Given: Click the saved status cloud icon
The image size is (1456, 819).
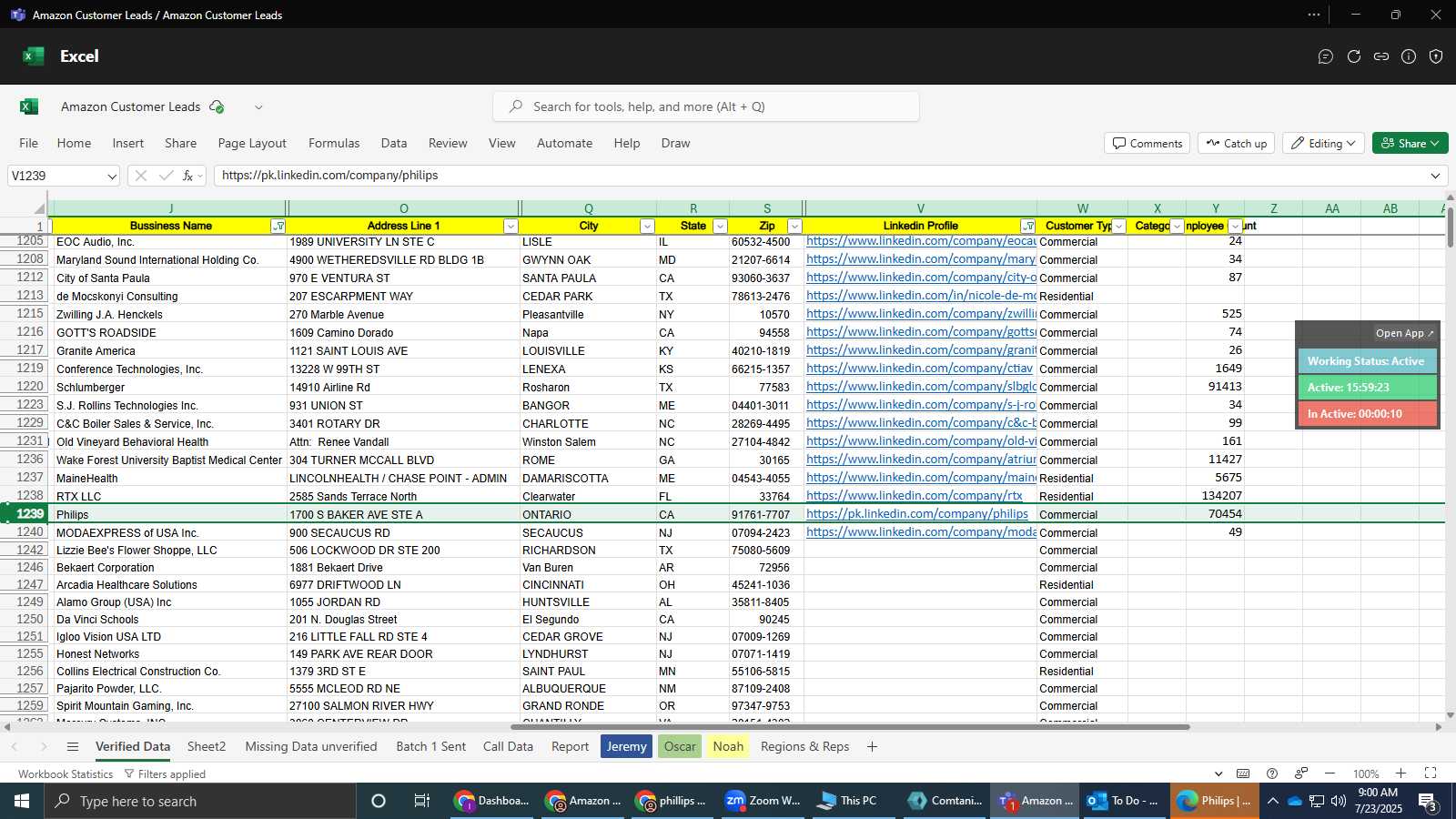Looking at the screenshot, I should pos(217,106).
